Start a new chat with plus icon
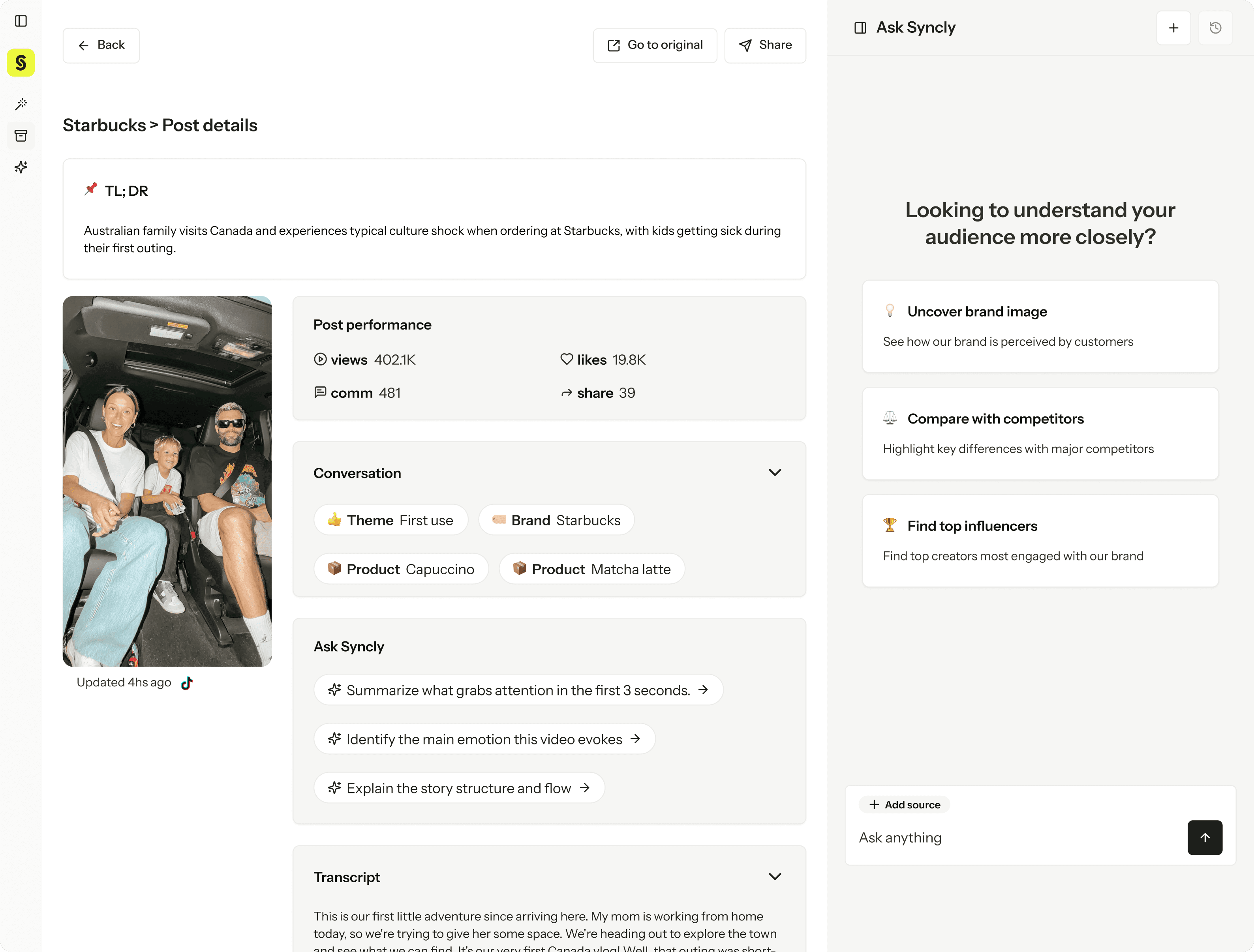This screenshot has width=1254, height=952. [1173, 28]
